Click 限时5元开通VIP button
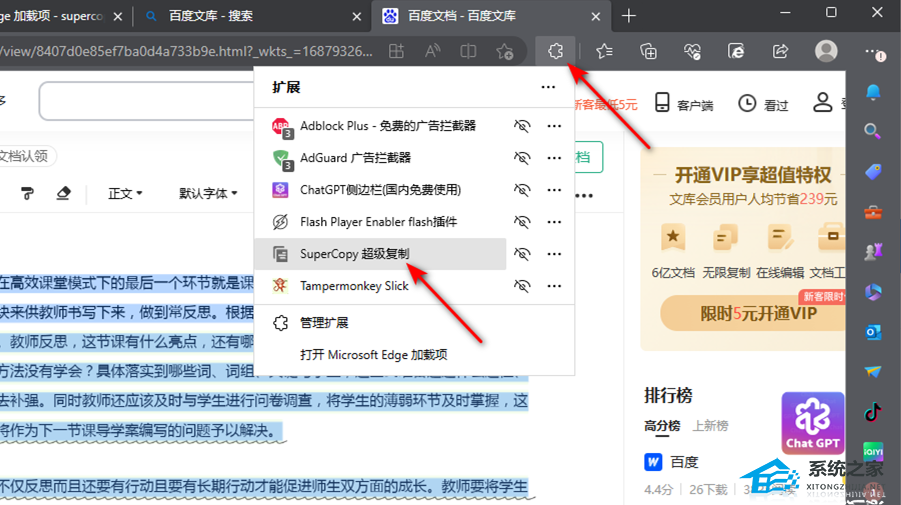901x505 pixels. (x=754, y=313)
